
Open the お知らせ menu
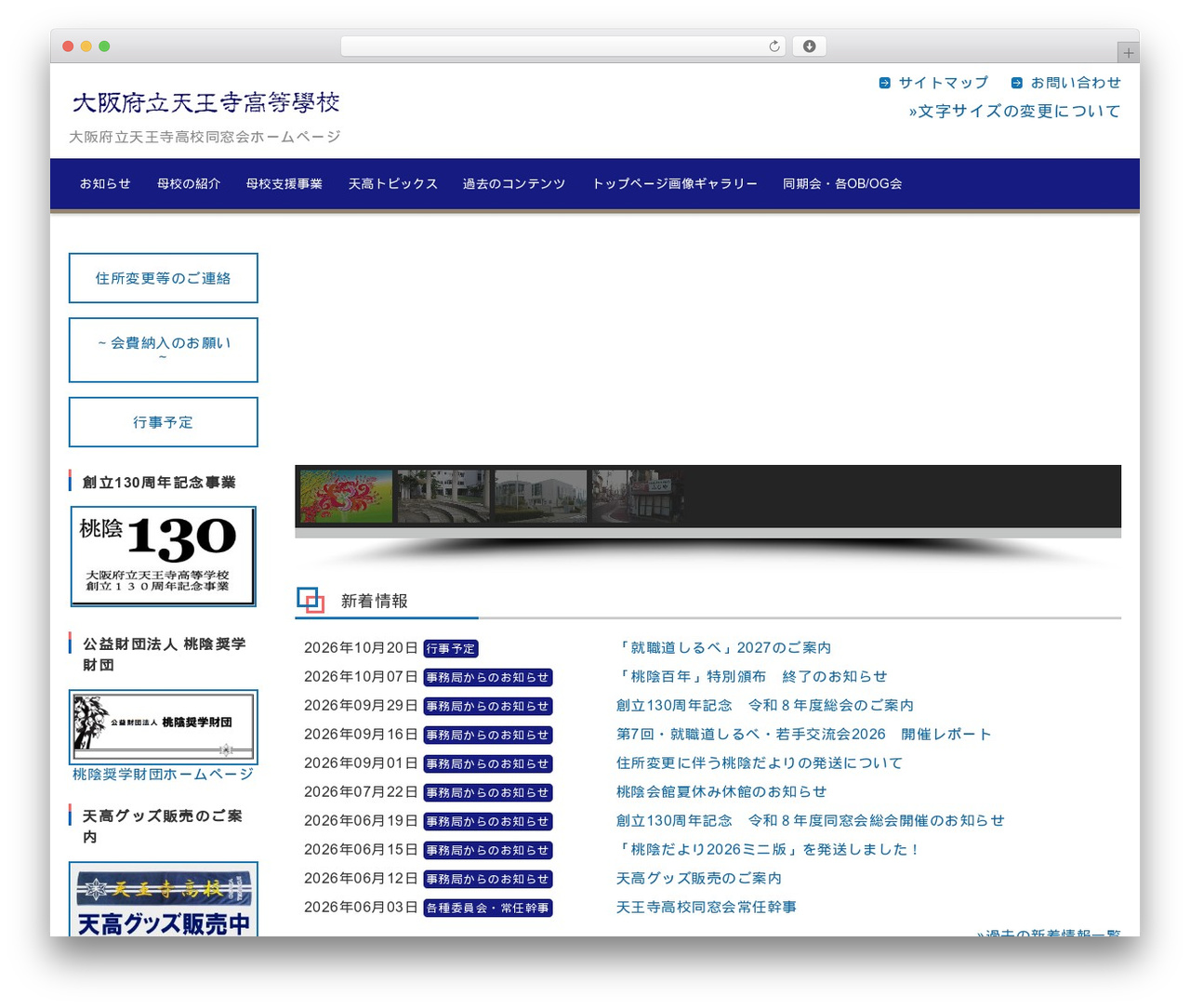[105, 184]
